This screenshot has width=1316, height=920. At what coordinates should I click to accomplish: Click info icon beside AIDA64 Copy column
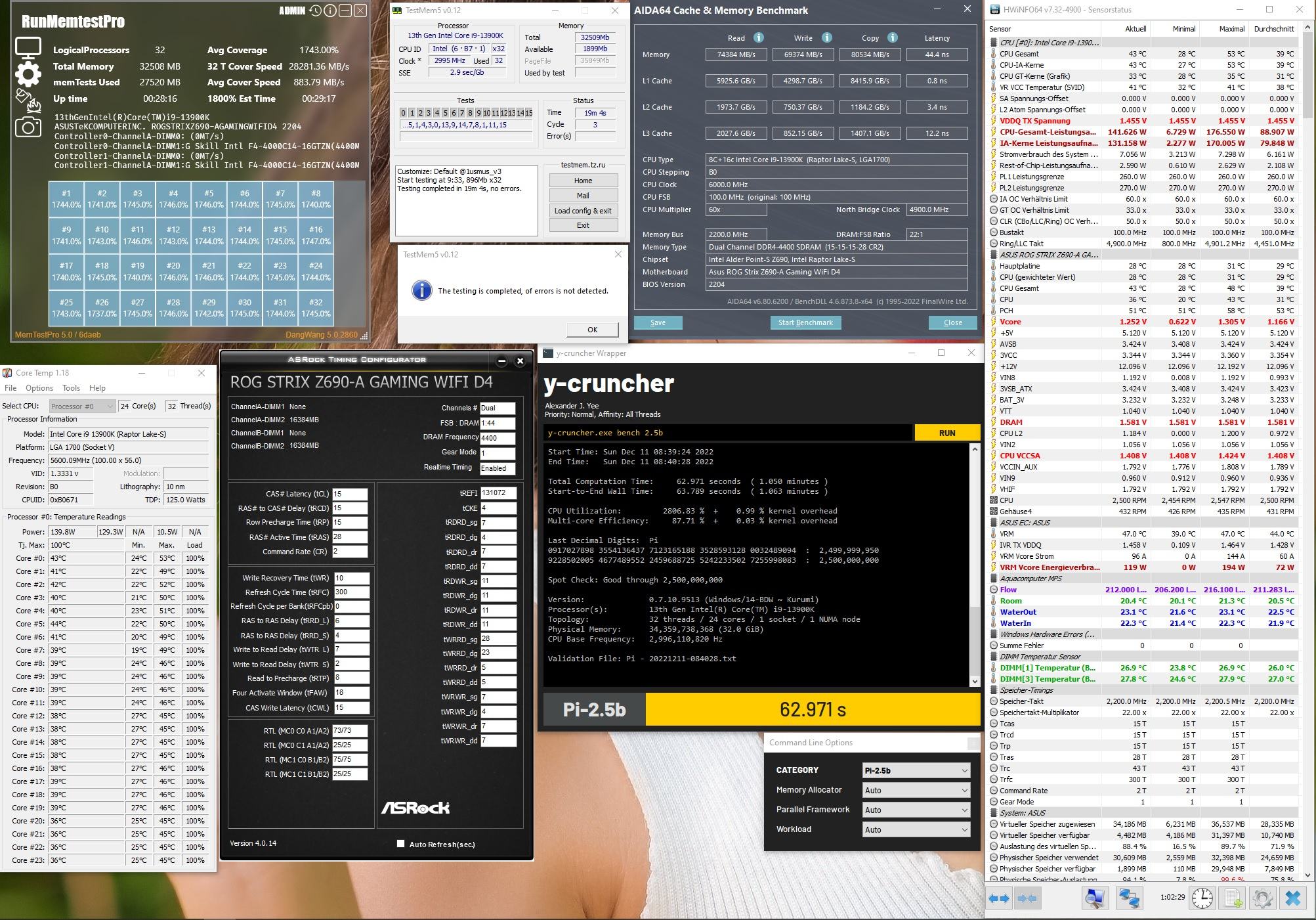pos(893,37)
